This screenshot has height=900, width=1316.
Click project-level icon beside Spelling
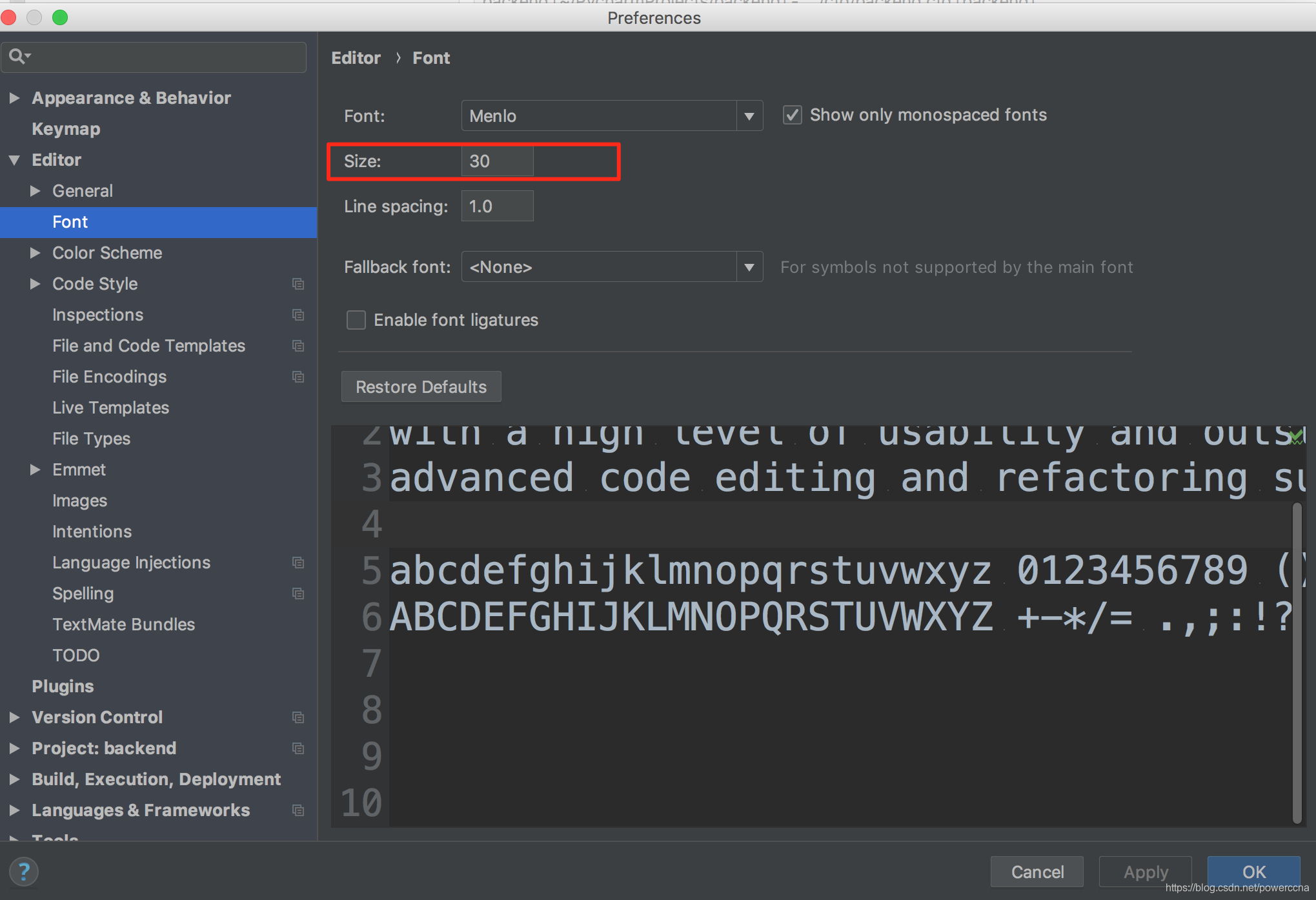pyautogui.click(x=298, y=594)
